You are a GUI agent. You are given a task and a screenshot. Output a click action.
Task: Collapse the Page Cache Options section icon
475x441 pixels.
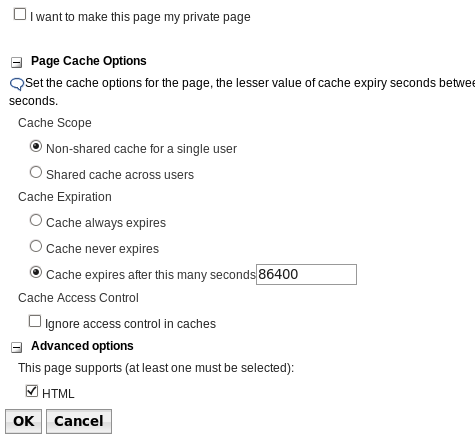16,62
